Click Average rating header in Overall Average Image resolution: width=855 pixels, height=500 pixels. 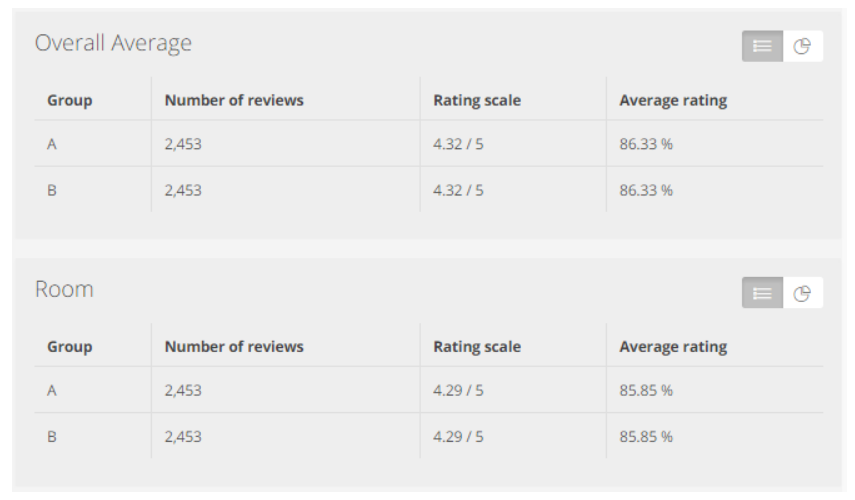(x=673, y=100)
